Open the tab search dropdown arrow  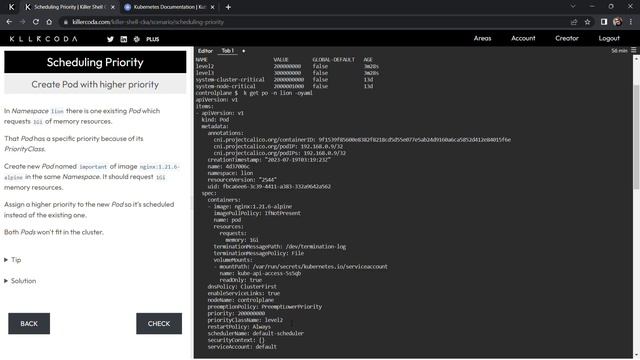(x=573, y=7)
